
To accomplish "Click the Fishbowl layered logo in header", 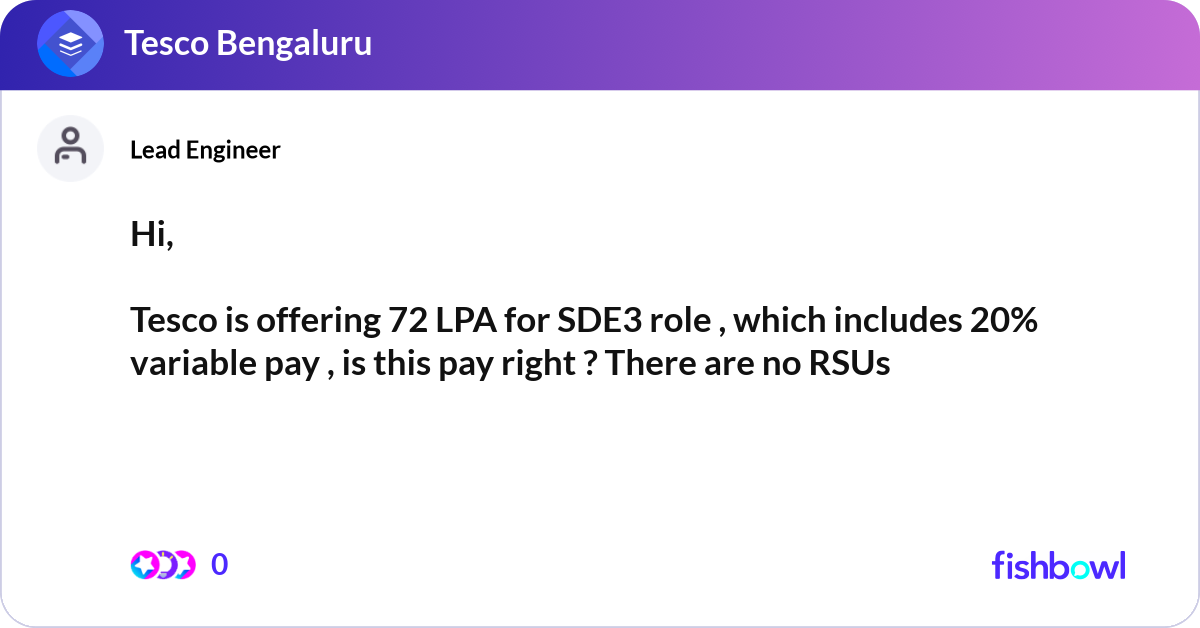I will point(71,45).
